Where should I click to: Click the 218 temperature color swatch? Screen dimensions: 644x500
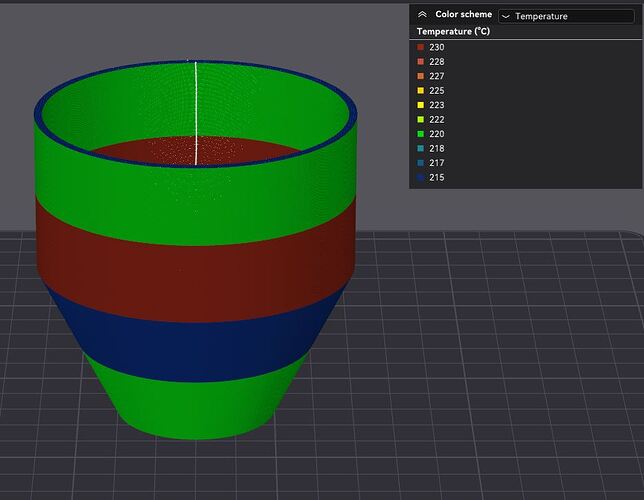420,148
